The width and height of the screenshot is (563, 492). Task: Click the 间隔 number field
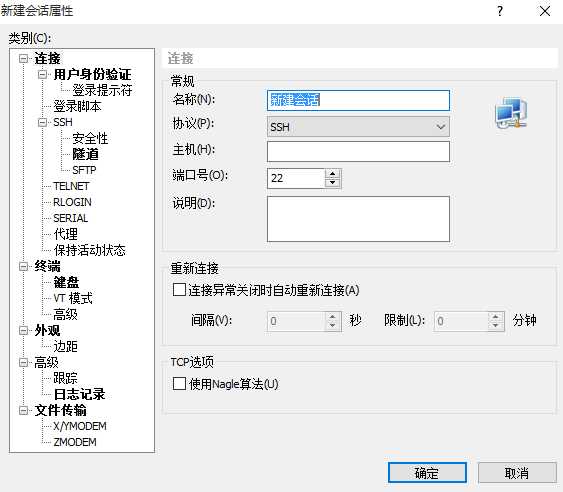pyautogui.click(x=296, y=321)
